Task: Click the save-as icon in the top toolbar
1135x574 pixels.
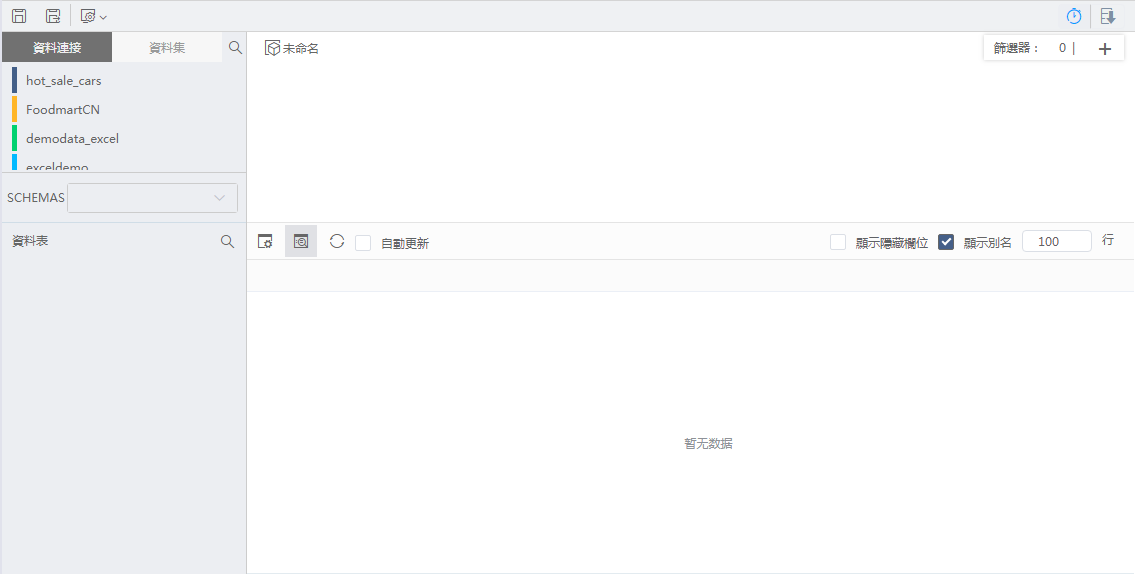Action: [53, 16]
